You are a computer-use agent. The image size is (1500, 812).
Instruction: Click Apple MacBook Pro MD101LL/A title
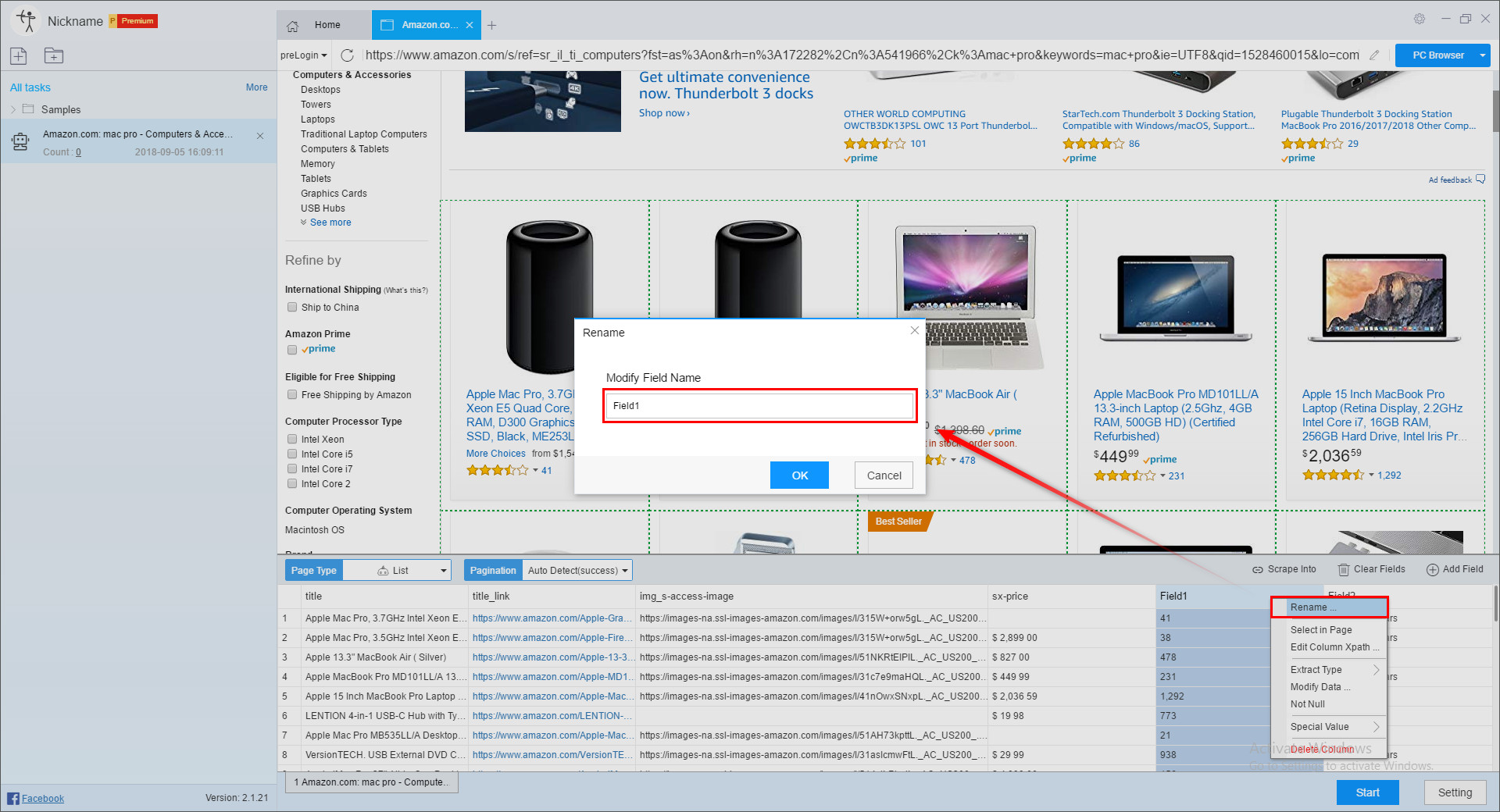pos(1176,415)
